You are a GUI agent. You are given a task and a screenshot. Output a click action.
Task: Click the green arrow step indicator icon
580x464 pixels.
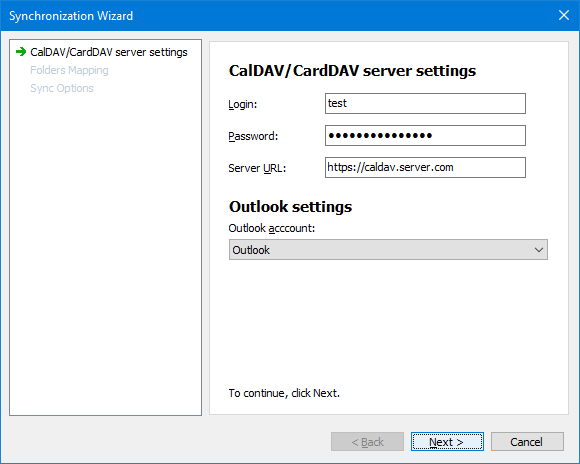21,52
